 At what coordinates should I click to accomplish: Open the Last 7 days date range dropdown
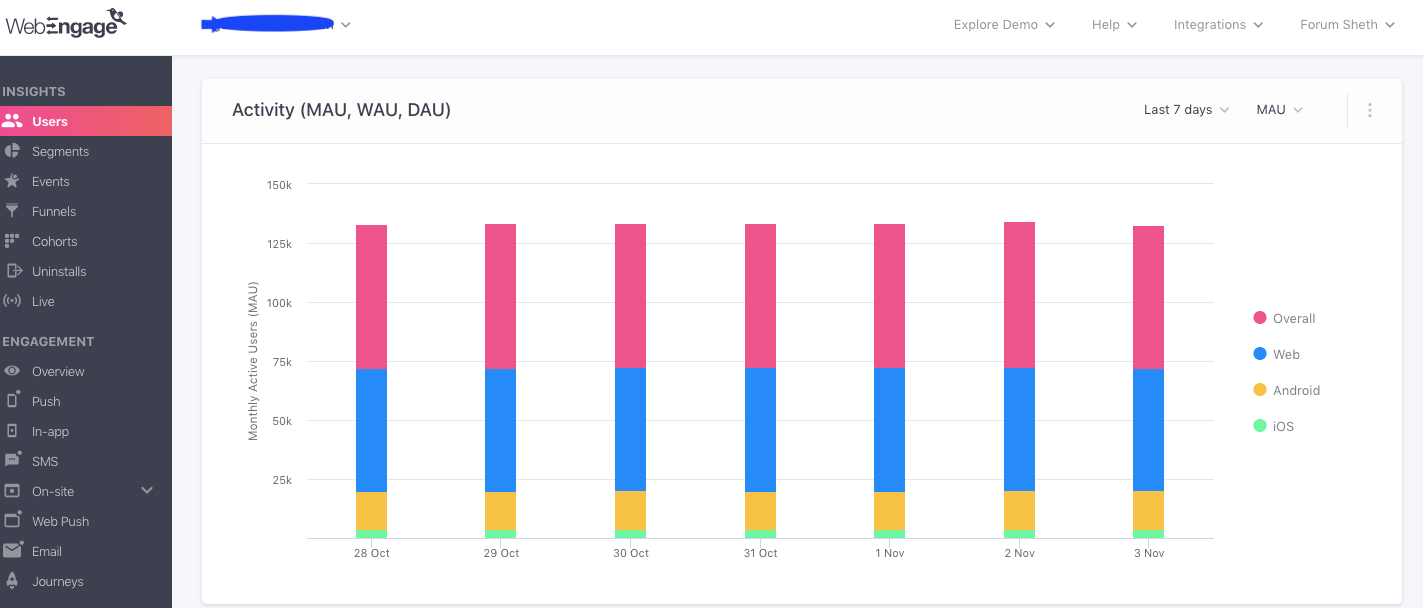(x=1185, y=110)
